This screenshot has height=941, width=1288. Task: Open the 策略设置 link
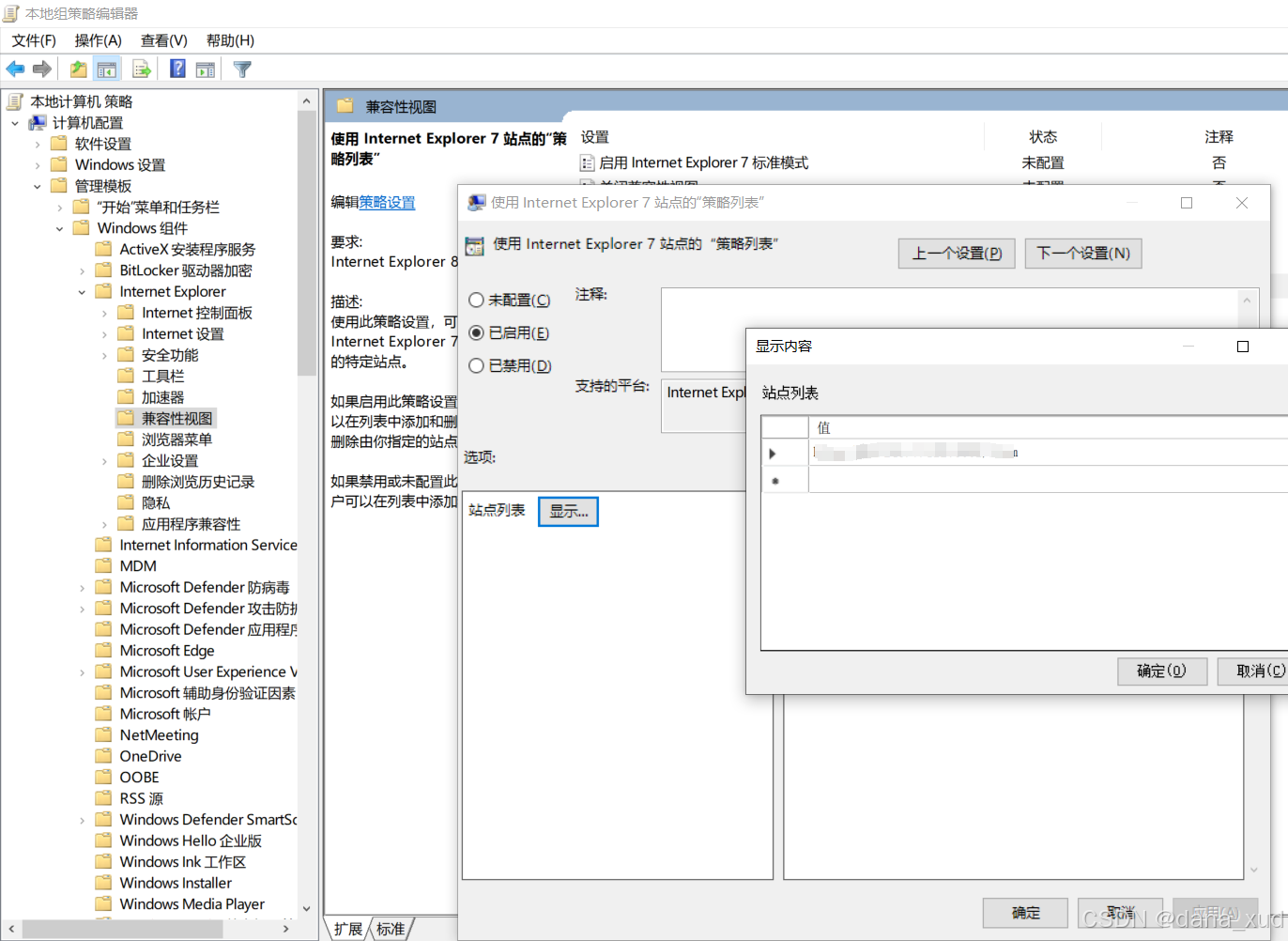(387, 202)
